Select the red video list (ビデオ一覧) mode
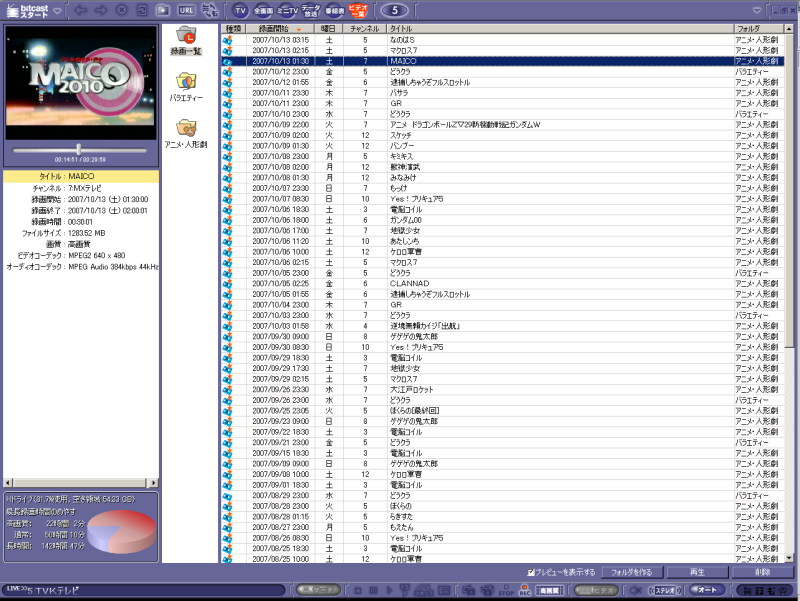This screenshot has height=601, width=800. [358, 10]
